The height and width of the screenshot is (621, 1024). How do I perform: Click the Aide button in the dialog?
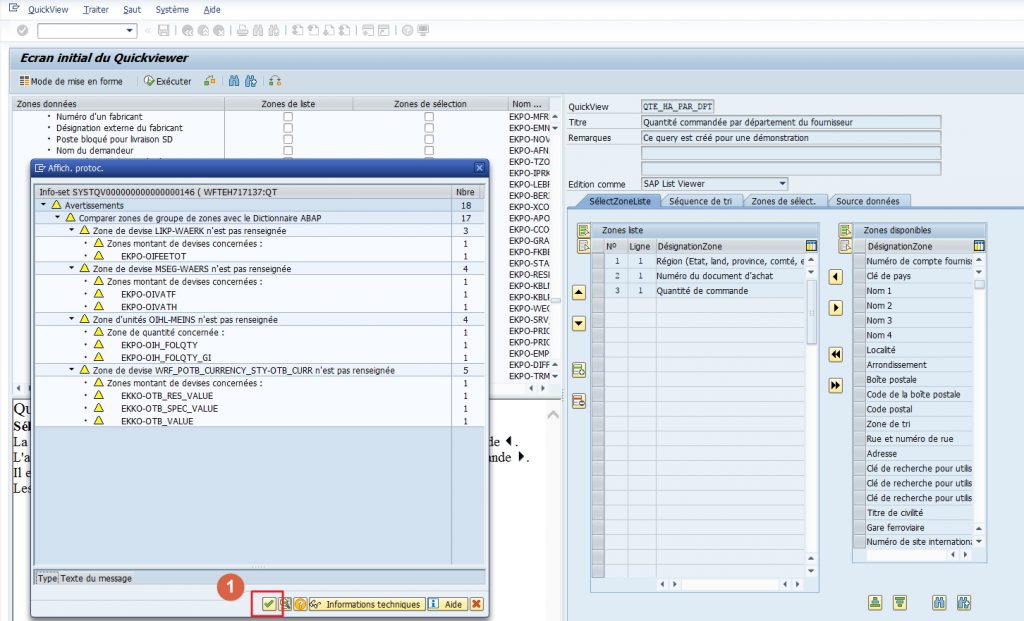coord(446,604)
